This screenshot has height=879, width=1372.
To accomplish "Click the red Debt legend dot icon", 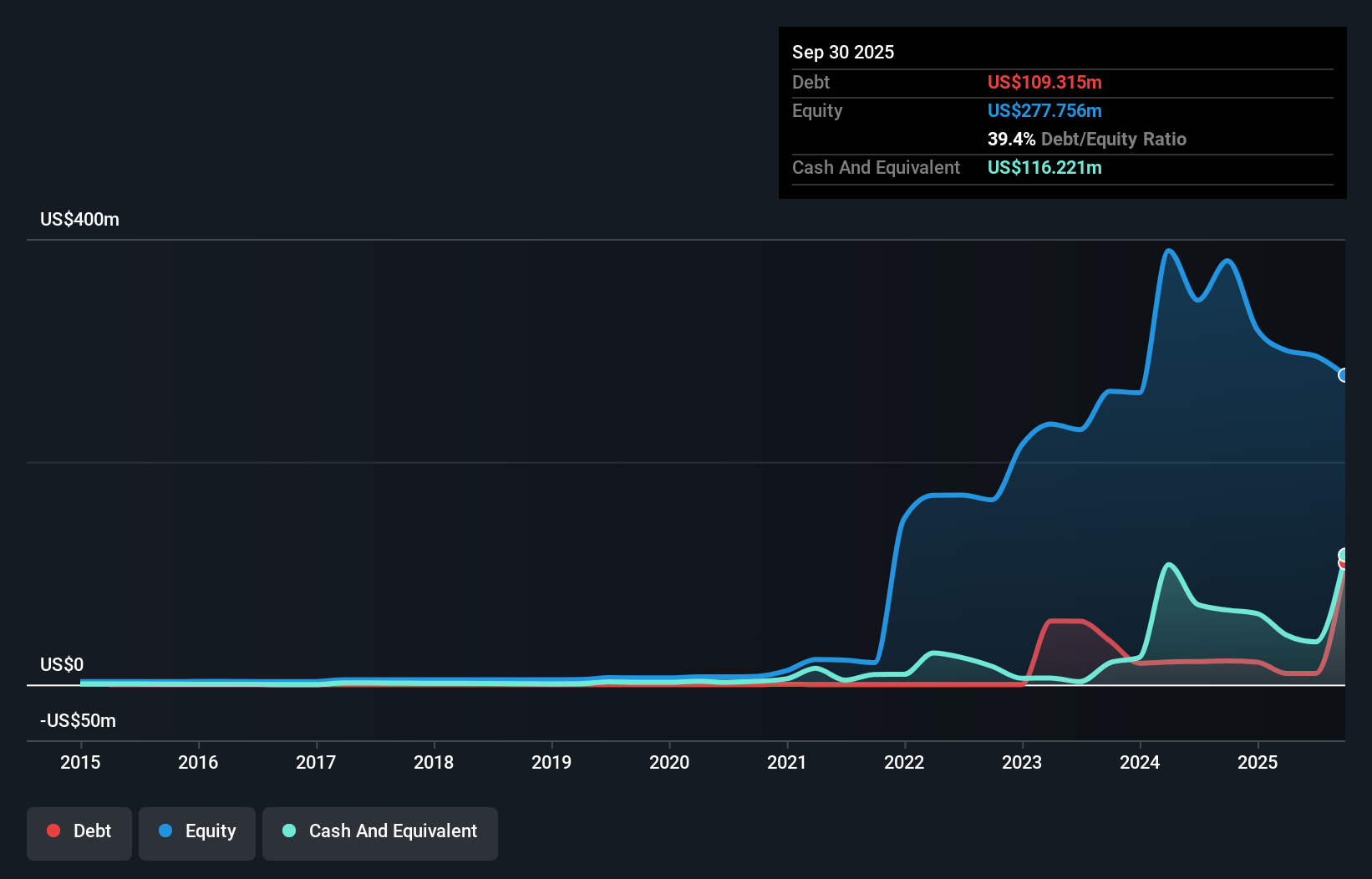I will 53,831.
